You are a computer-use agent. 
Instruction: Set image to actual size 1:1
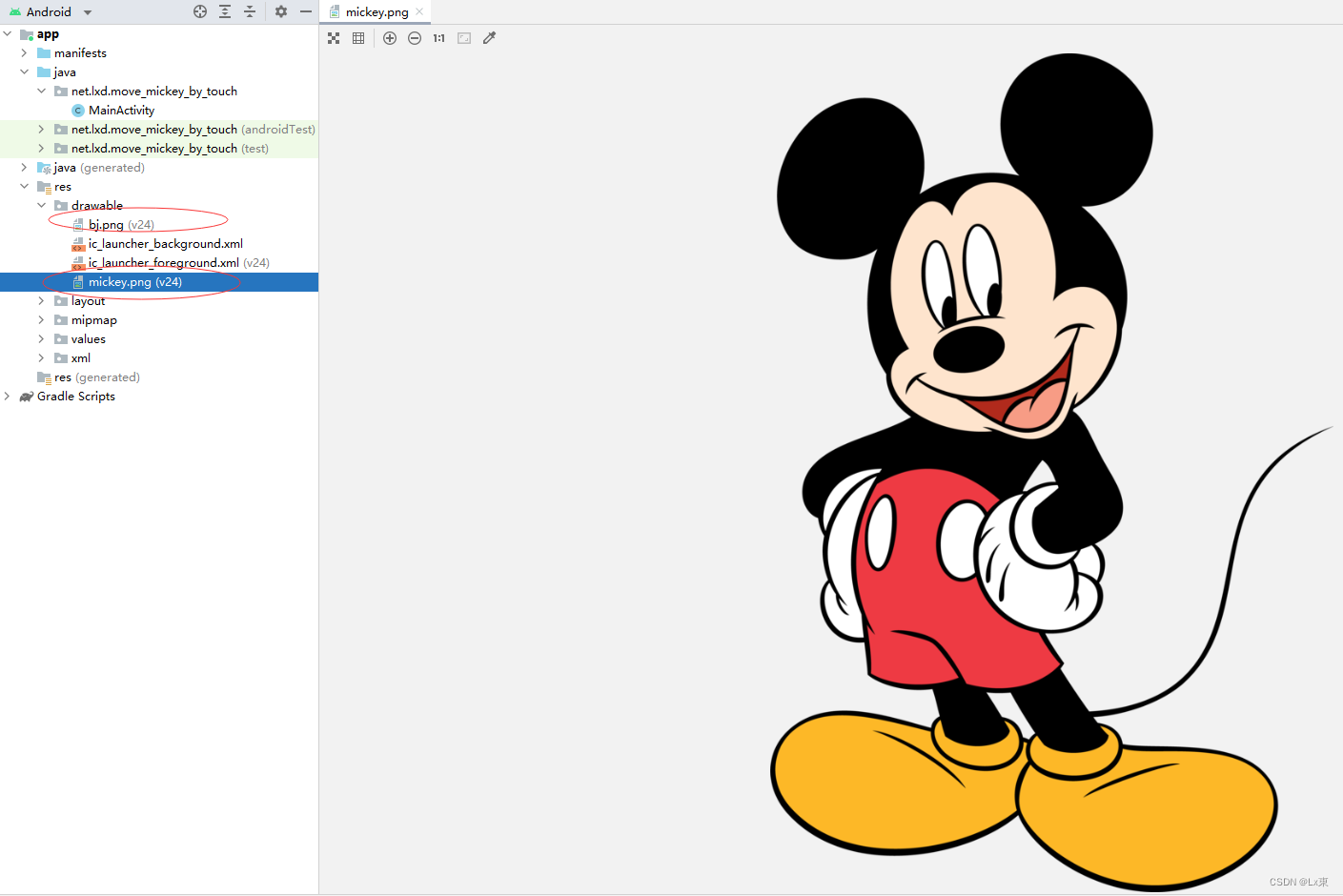[x=439, y=38]
